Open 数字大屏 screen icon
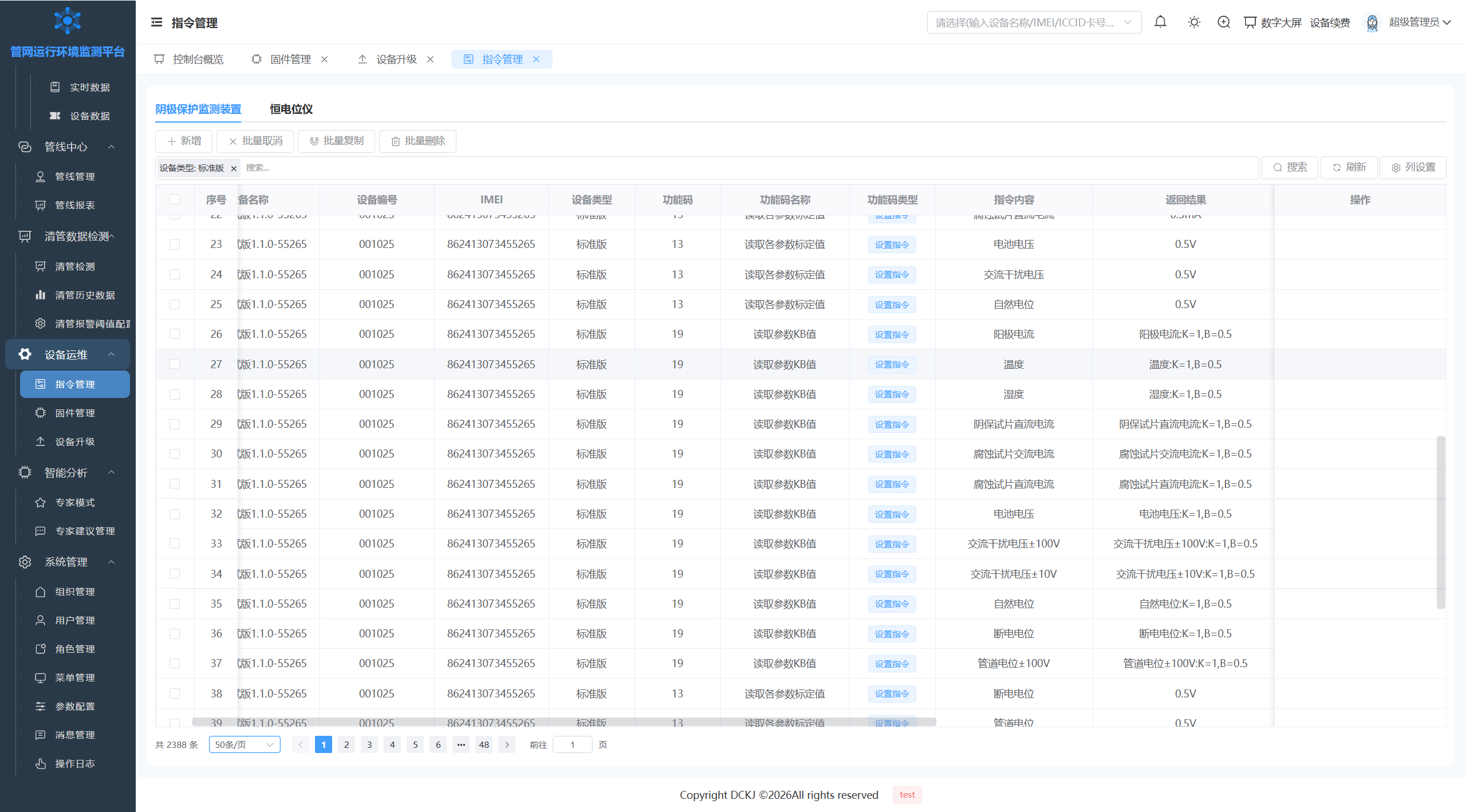This screenshot has width=1466, height=812. pos(1250,22)
